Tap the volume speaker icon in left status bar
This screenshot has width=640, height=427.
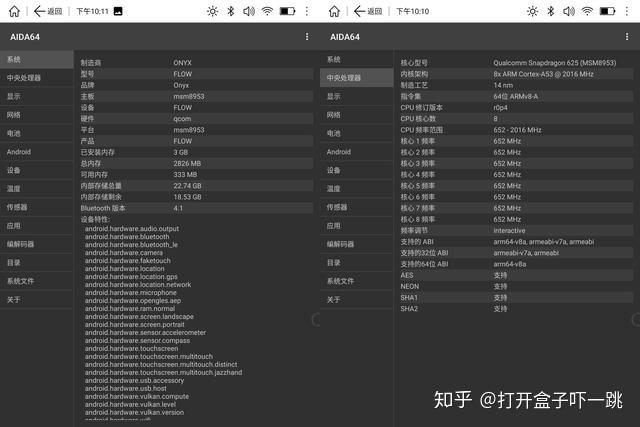click(249, 11)
